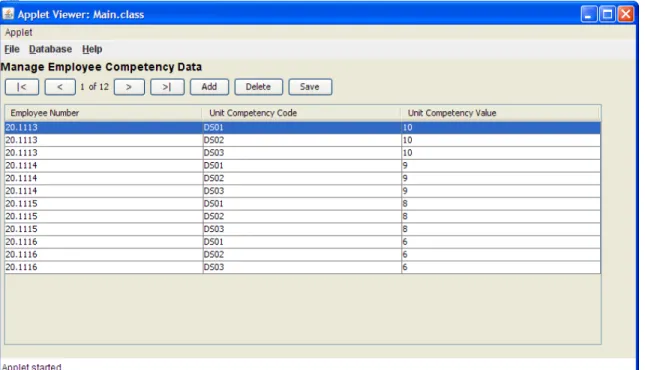The height and width of the screenshot is (370, 645).
Task: Click value 9 in 20.1114 DS03 row
Action: [x=501, y=191]
